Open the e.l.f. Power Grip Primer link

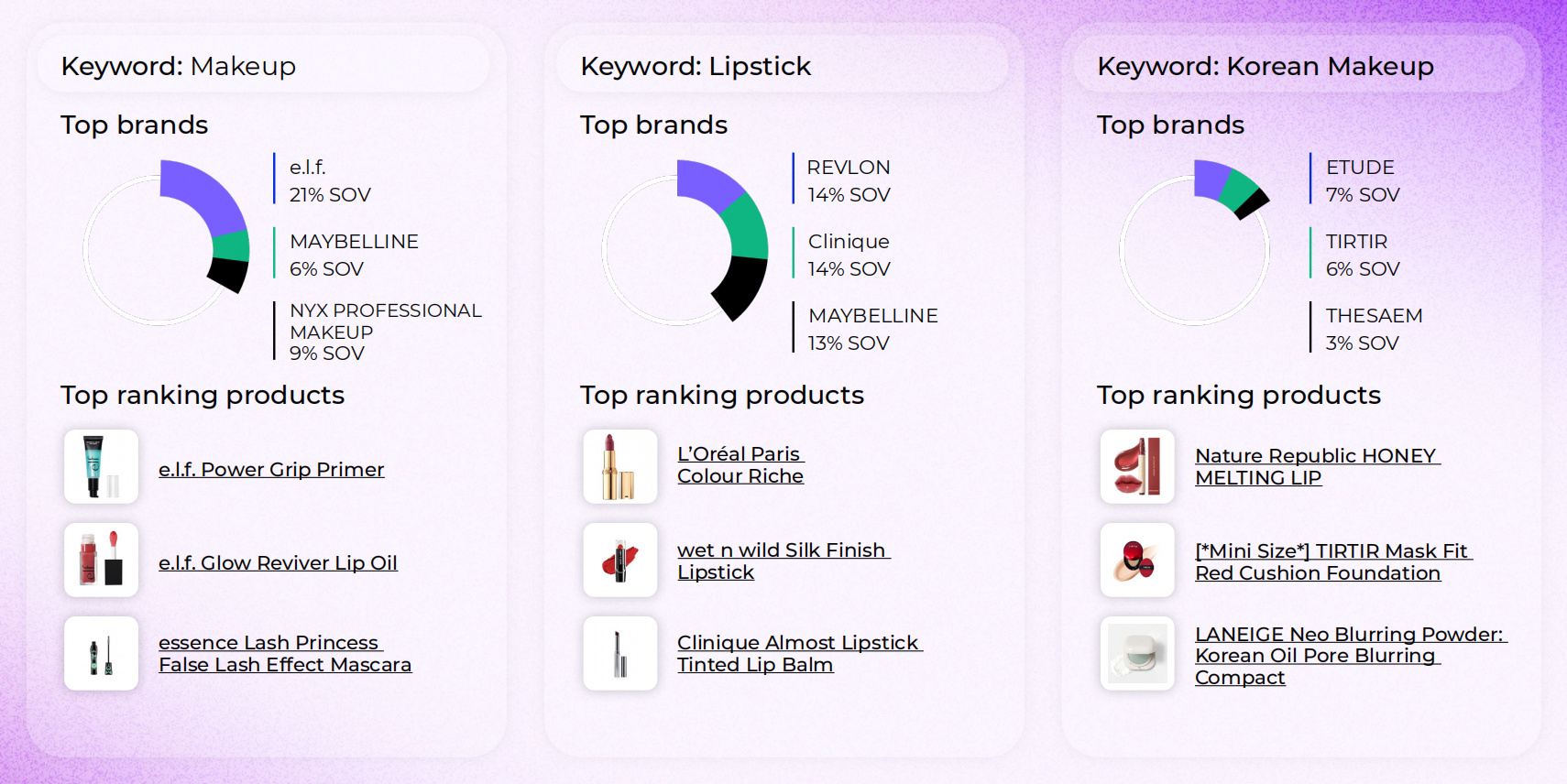(x=271, y=470)
